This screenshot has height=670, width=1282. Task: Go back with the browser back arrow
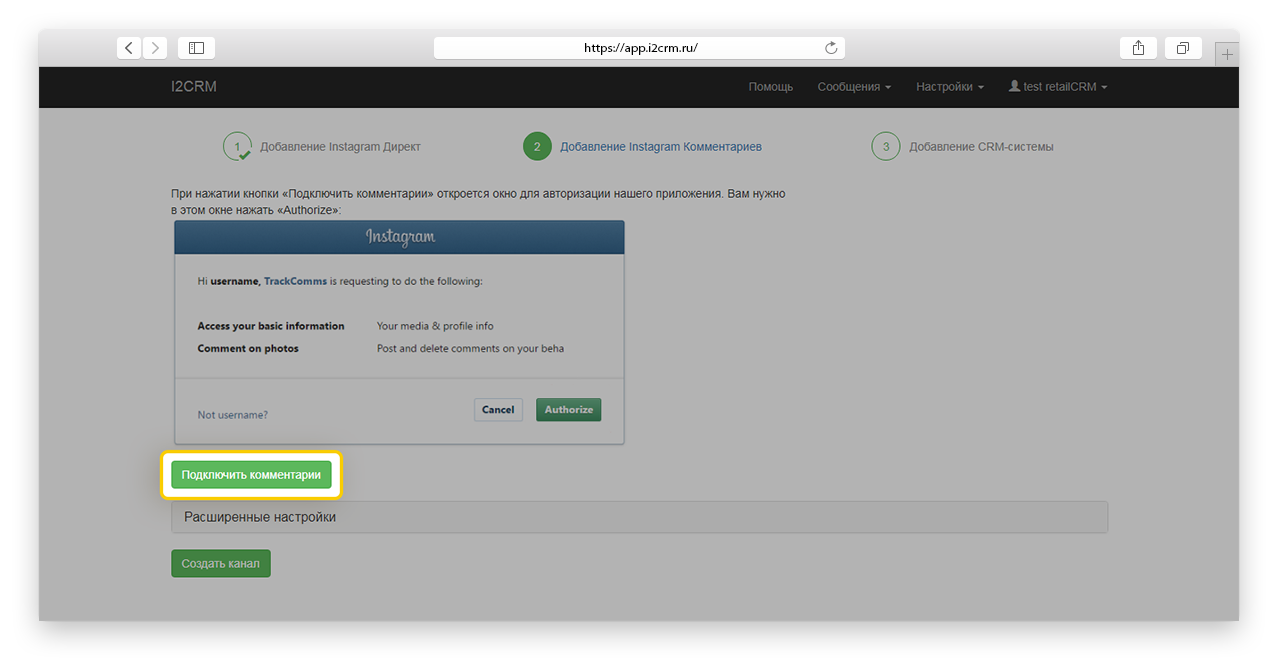point(129,48)
